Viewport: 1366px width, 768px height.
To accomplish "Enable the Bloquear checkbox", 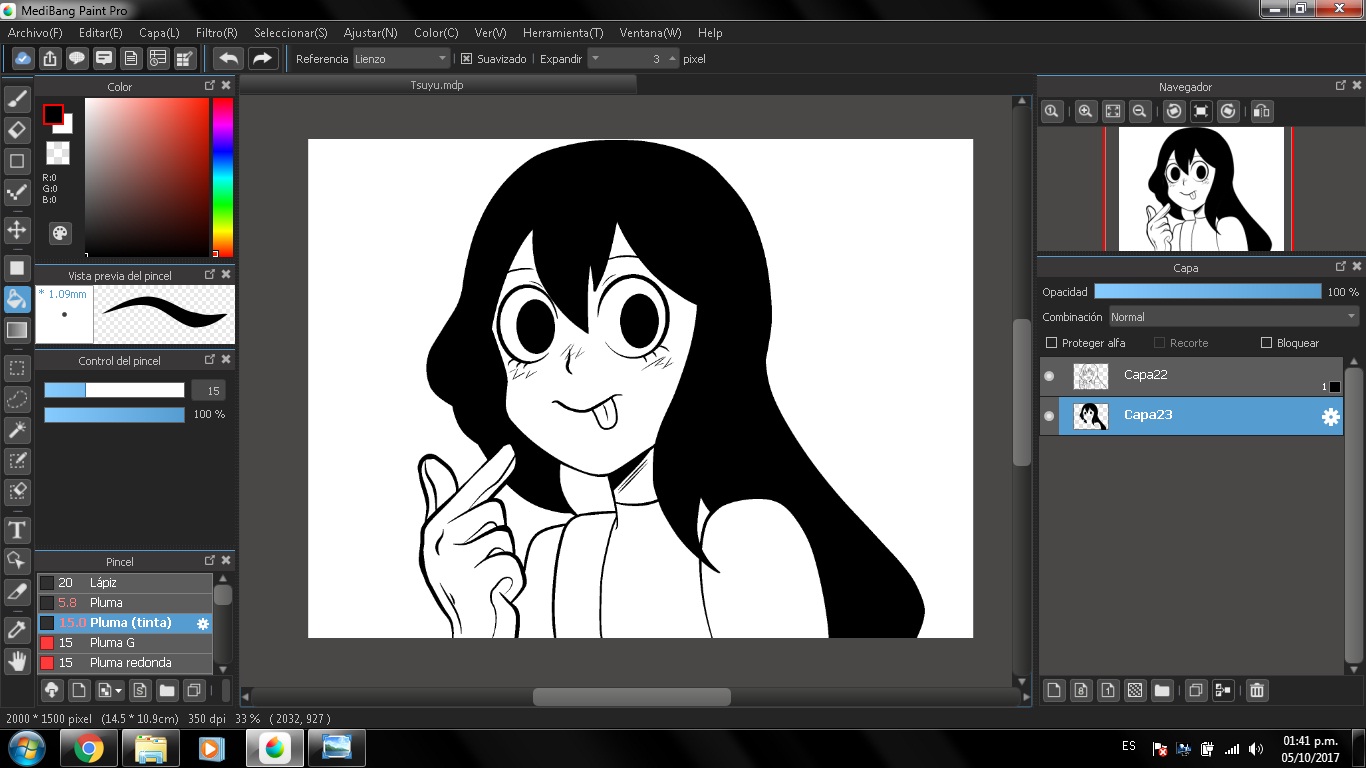I will pyautogui.click(x=1267, y=343).
